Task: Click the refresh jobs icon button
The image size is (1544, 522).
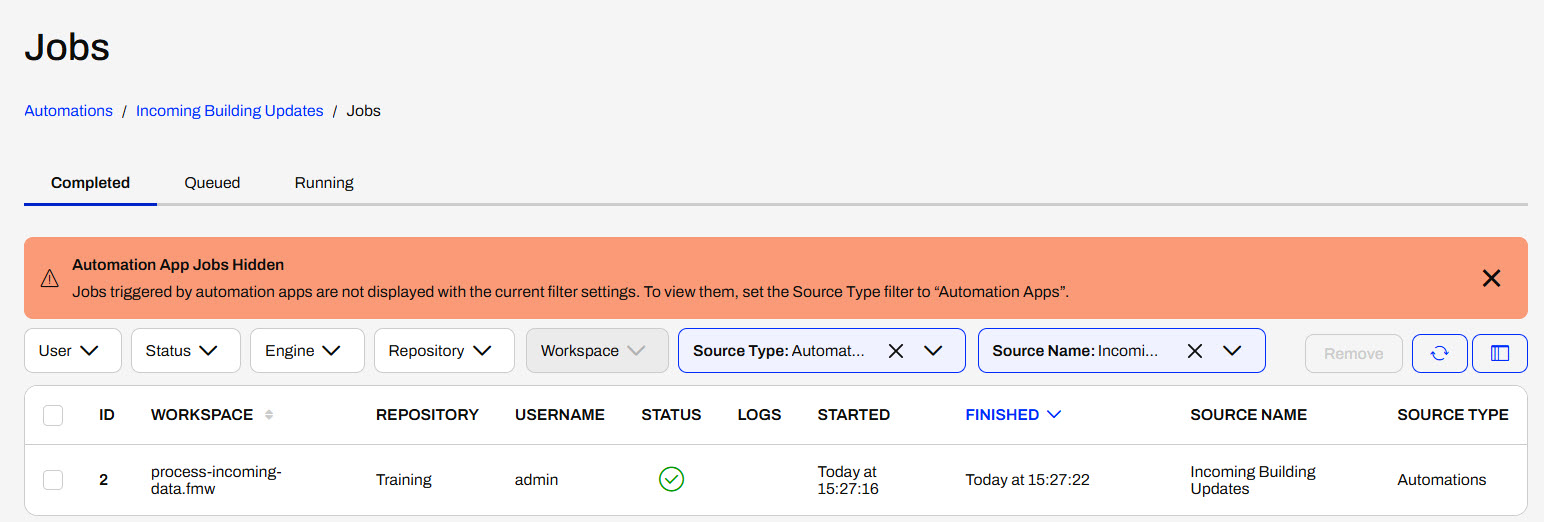Action: click(1439, 353)
